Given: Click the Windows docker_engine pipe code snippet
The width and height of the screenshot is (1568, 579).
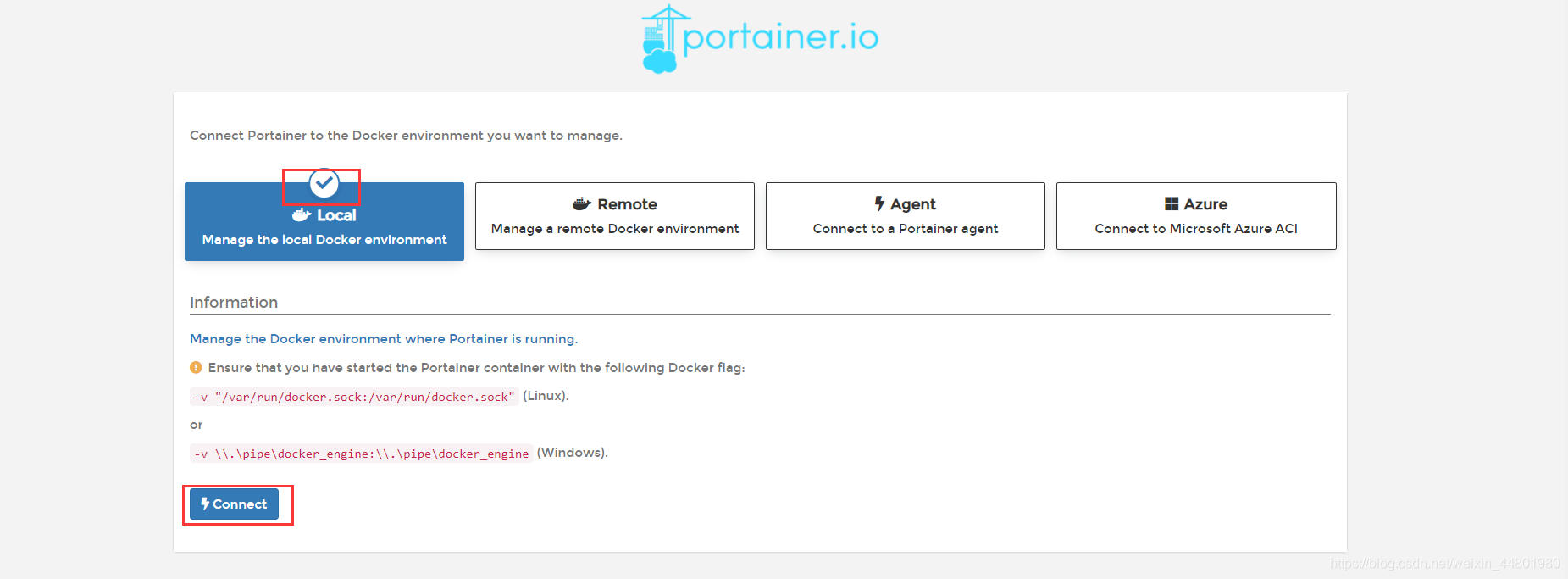Looking at the screenshot, I should point(362,454).
